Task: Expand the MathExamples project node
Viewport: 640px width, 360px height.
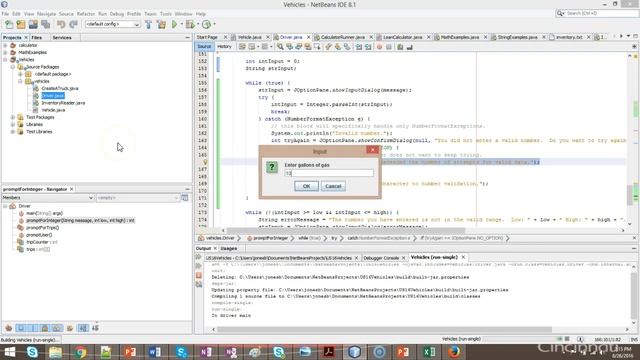Action: 5,53
